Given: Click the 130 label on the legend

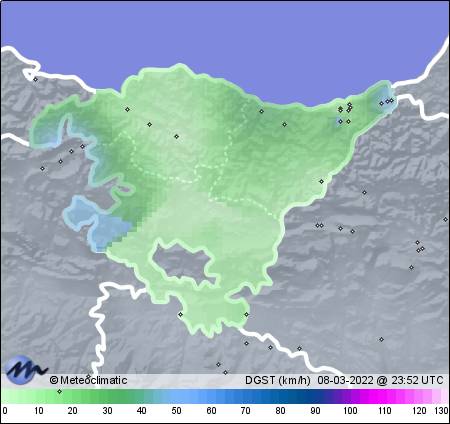Looking at the screenshot, I should pos(441,411).
